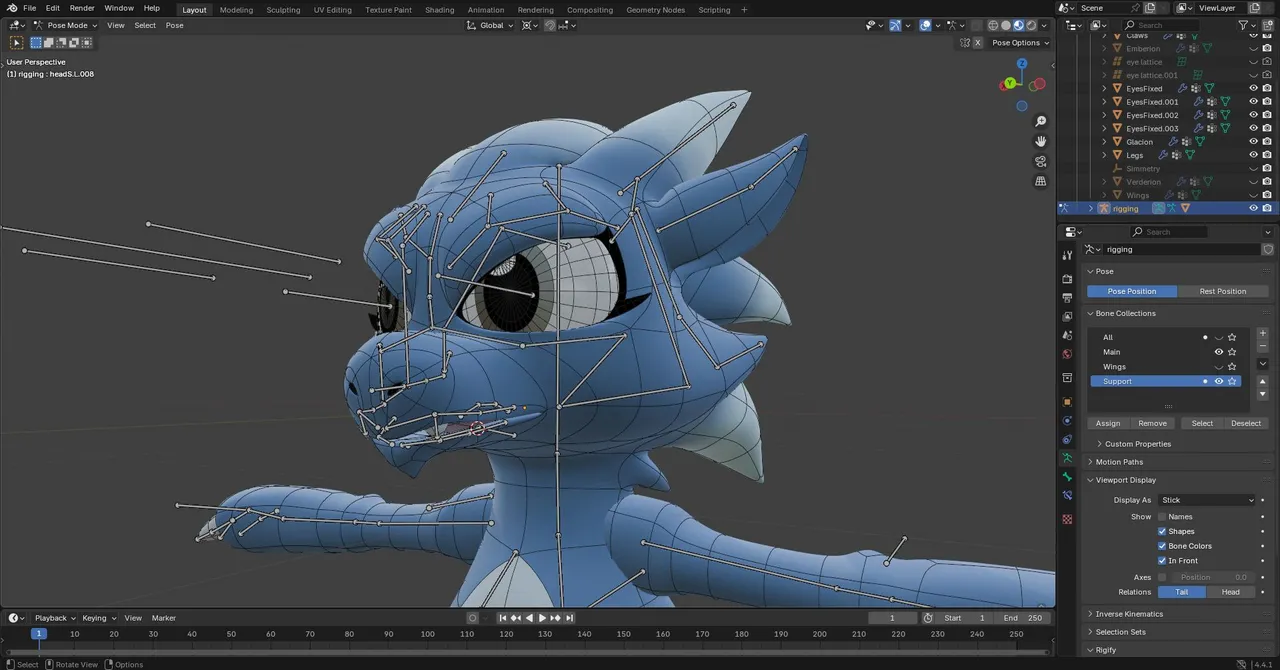Viewport: 1280px width, 670px height.
Task: Toggle the camera view gizmo icon
Action: point(1041,161)
